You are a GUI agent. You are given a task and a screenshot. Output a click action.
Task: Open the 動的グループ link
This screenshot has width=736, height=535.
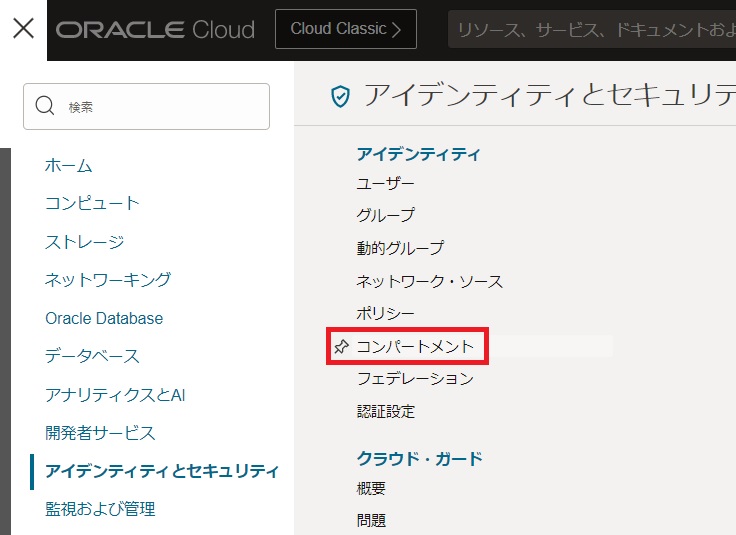coord(400,248)
